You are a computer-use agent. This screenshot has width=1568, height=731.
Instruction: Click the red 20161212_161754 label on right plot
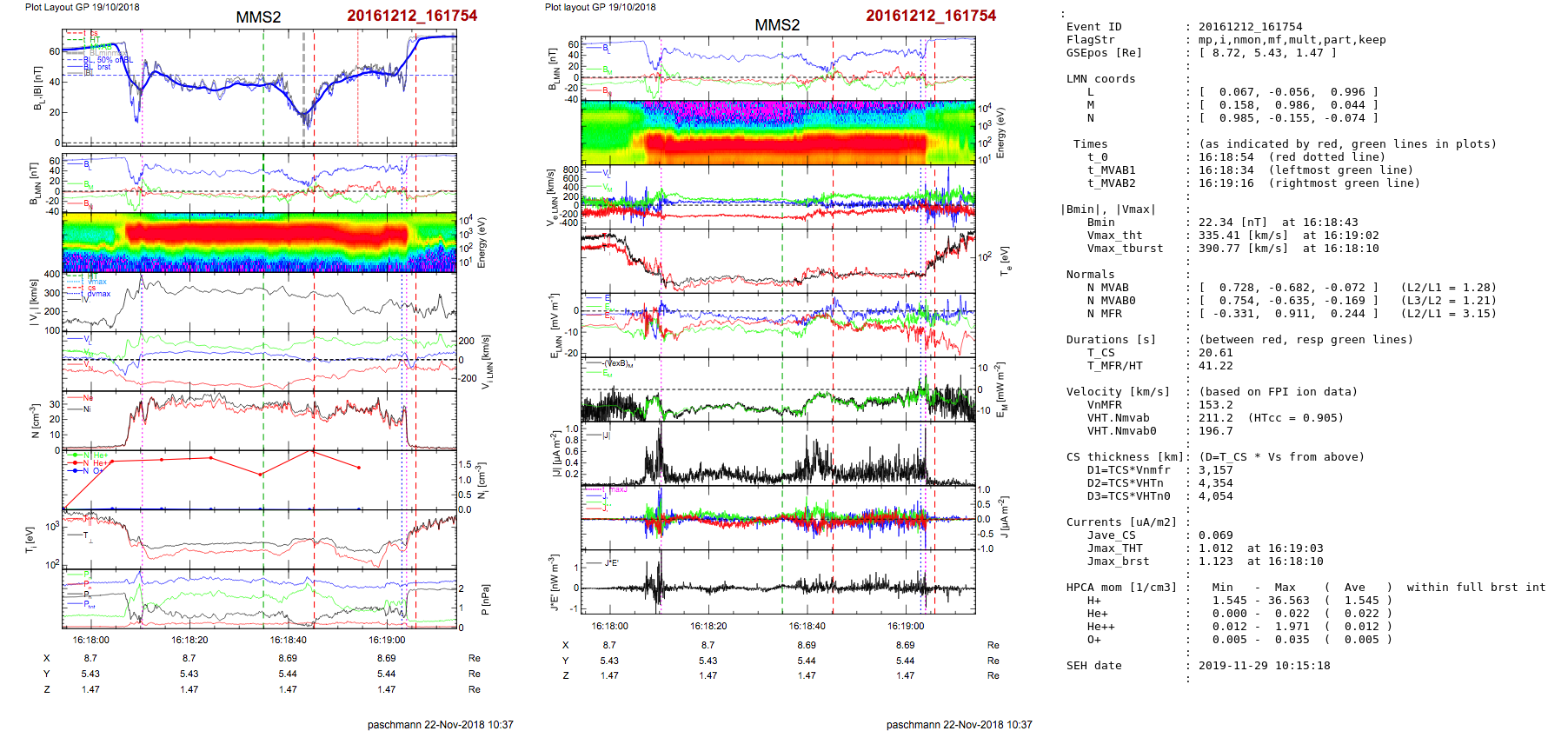[x=931, y=16]
